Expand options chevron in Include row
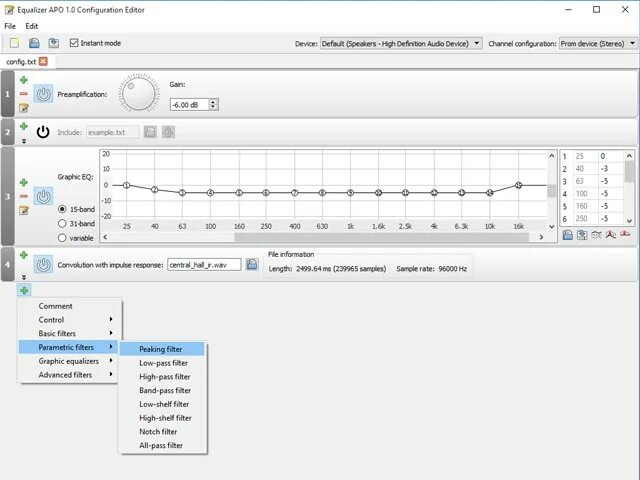The image size is (640, 480). (24, 141)
